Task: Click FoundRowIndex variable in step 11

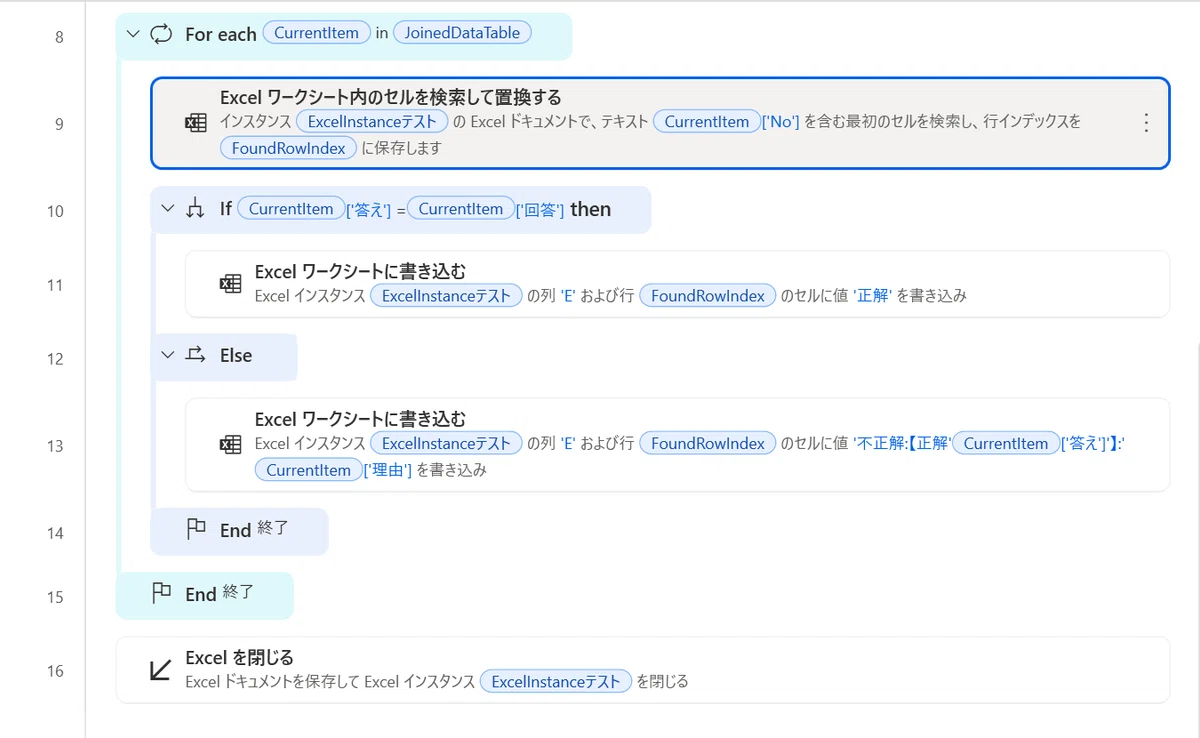Action: (707, 296)
